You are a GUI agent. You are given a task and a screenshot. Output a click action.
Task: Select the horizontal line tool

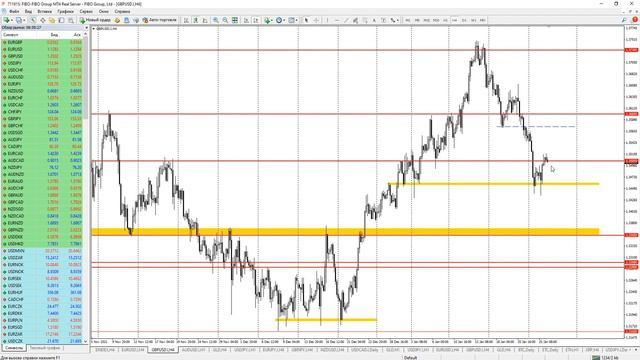[337, 20]
